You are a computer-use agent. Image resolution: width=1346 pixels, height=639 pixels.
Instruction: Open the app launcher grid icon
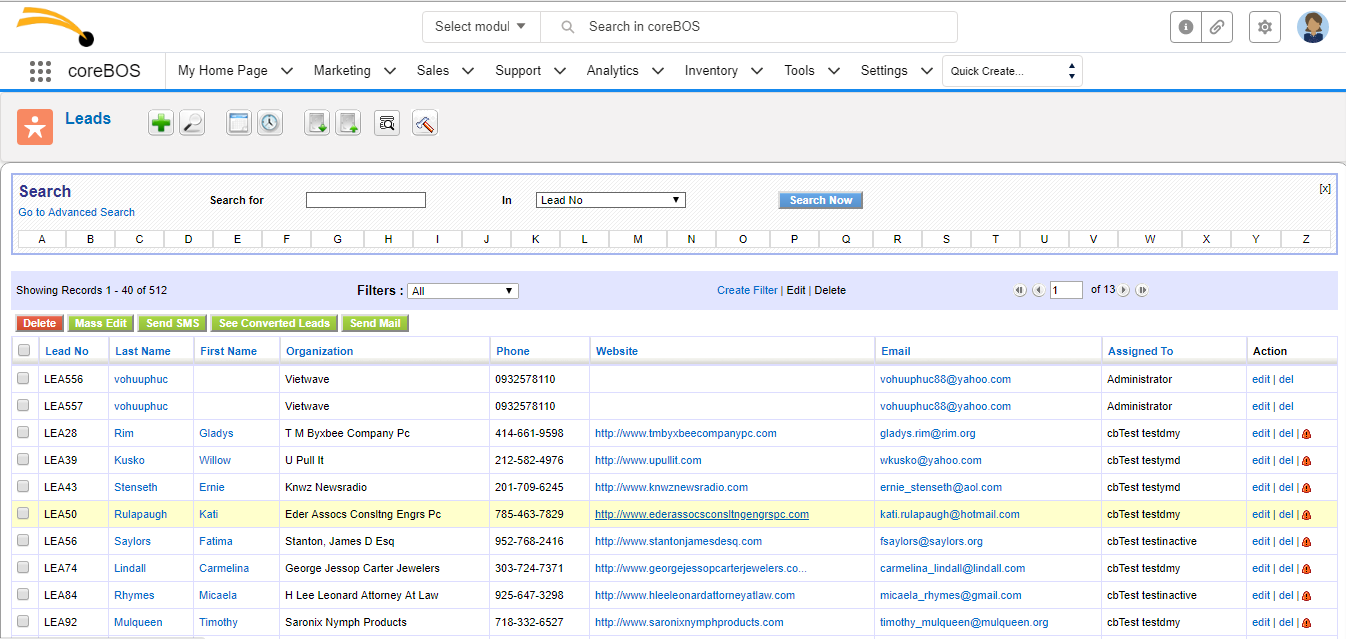tap(40, 71)
